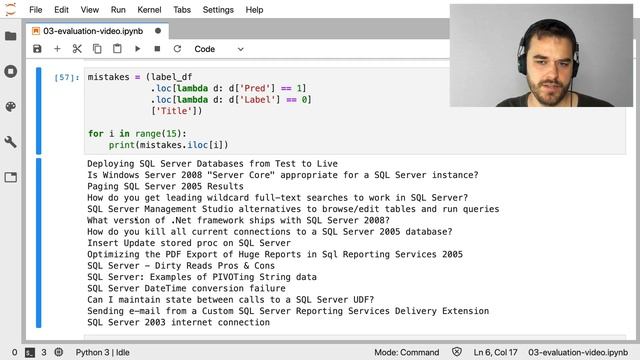The width and height of the screenshot is (640, 360).
Task: Click the '0' count in status bar
Action: click(x=15, y=352)
